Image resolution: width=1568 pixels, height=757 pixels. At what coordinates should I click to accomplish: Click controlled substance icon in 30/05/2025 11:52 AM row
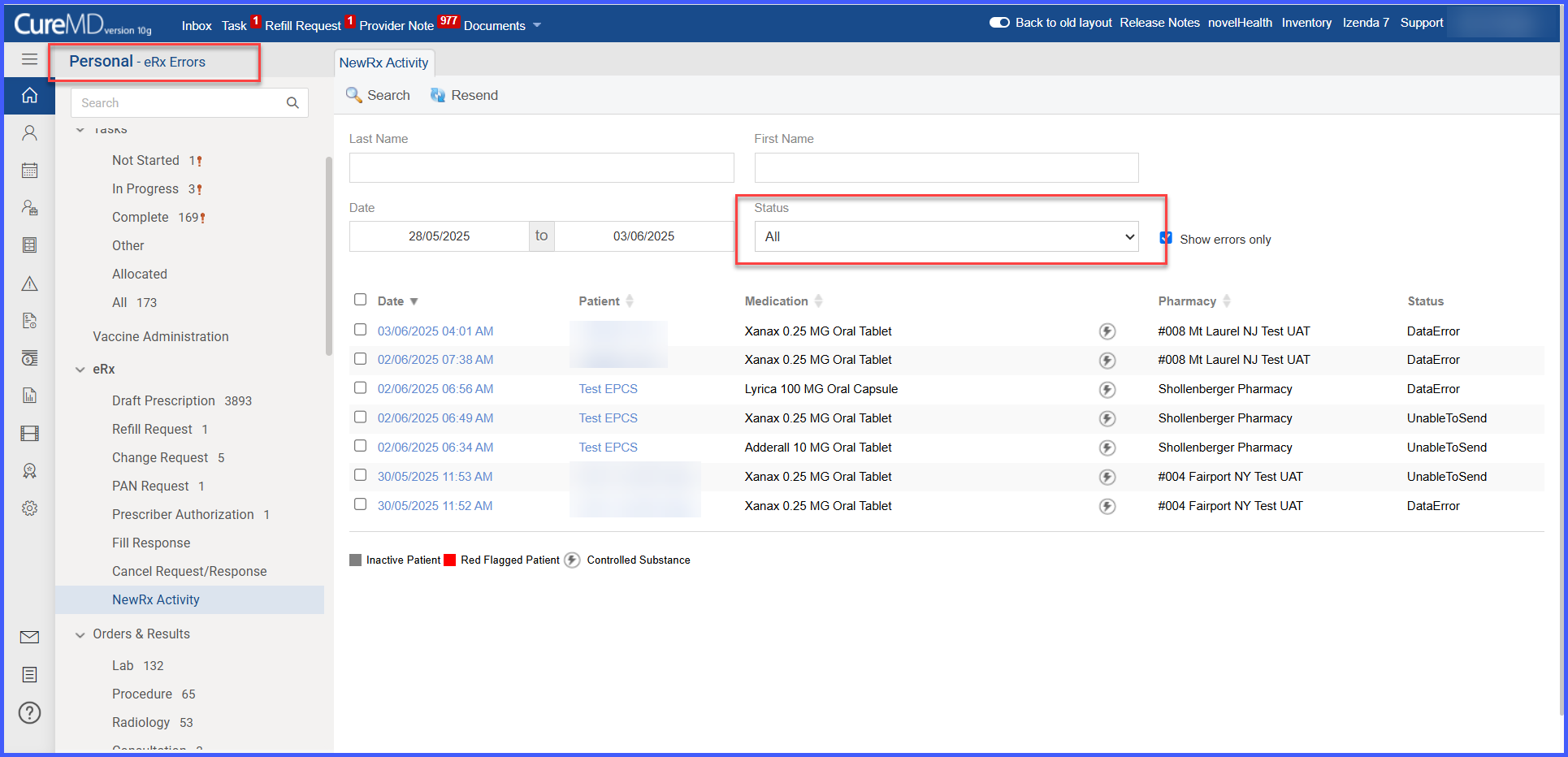coord(1107,506)
